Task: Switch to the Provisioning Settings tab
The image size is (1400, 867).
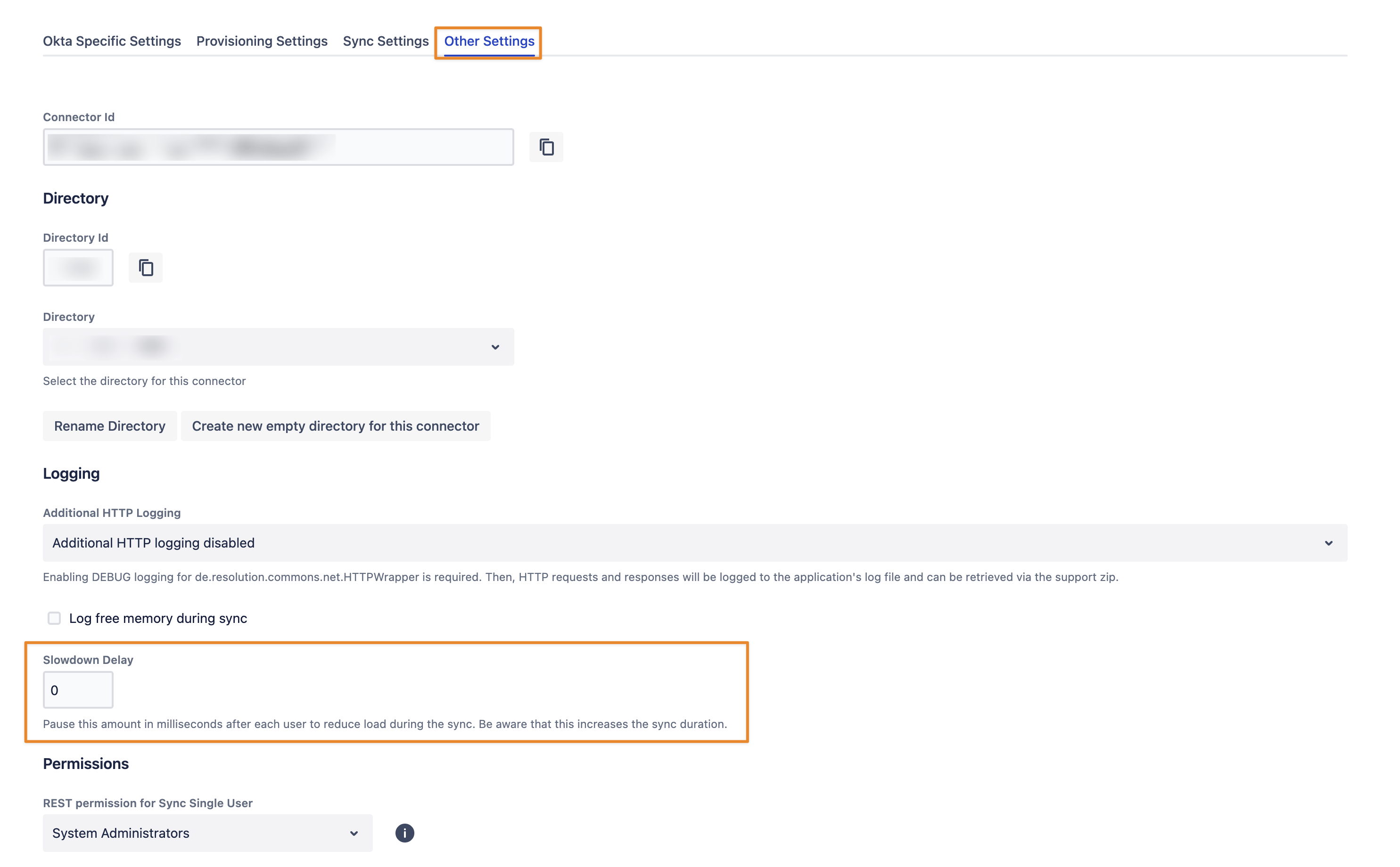Action: point(262,41)
